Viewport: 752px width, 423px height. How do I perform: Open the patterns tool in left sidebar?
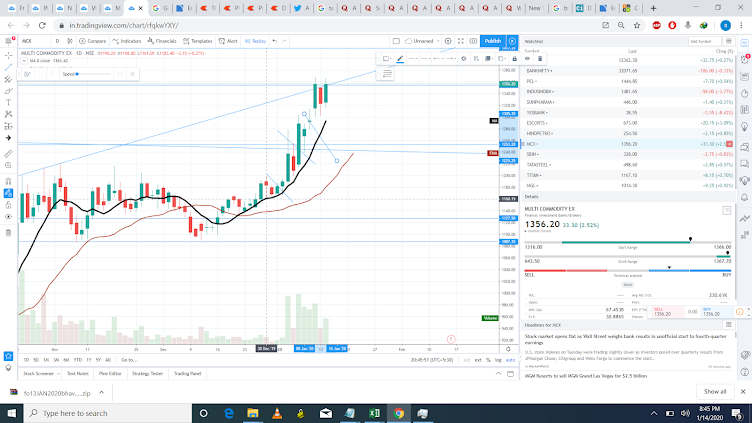[x=8, y=114]
